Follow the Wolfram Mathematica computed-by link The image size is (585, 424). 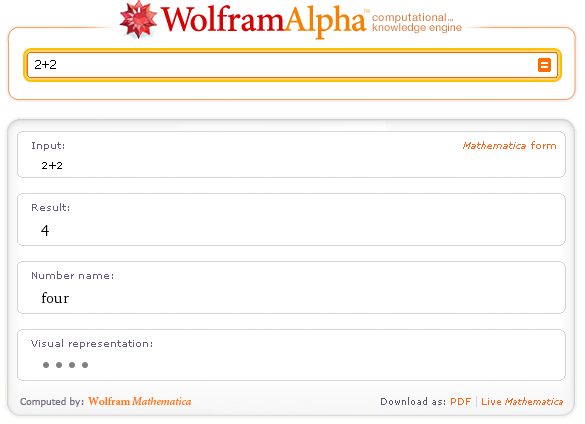[x=140, y=402]
